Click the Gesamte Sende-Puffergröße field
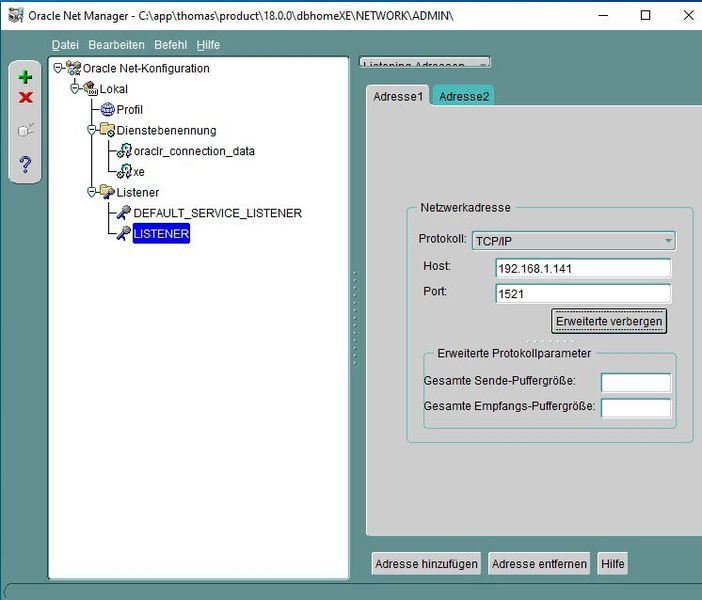 636,383
